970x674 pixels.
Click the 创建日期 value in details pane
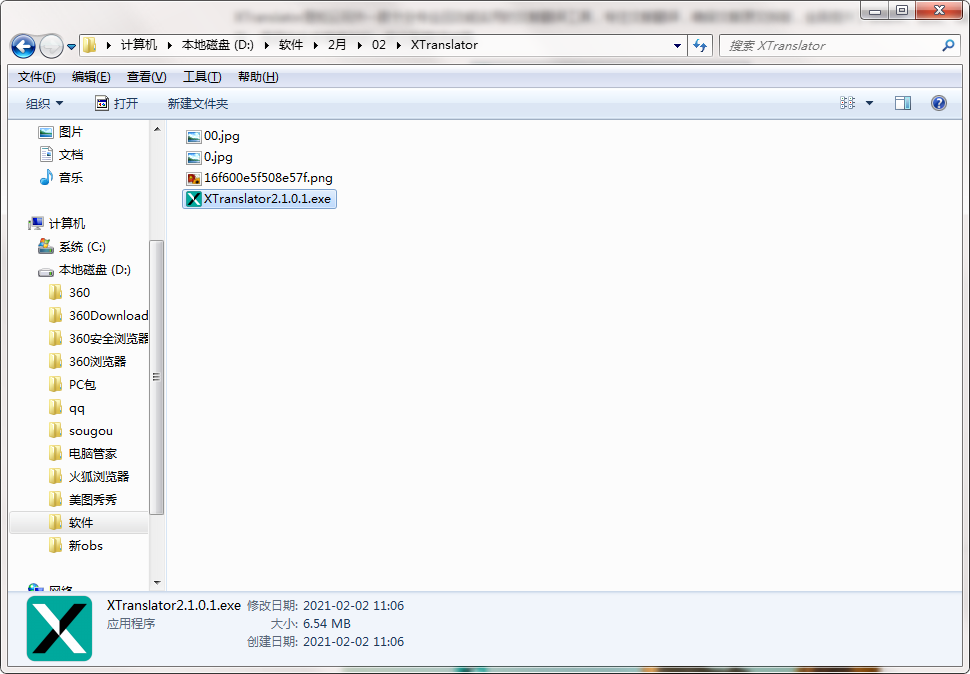[x=353, y=641]
